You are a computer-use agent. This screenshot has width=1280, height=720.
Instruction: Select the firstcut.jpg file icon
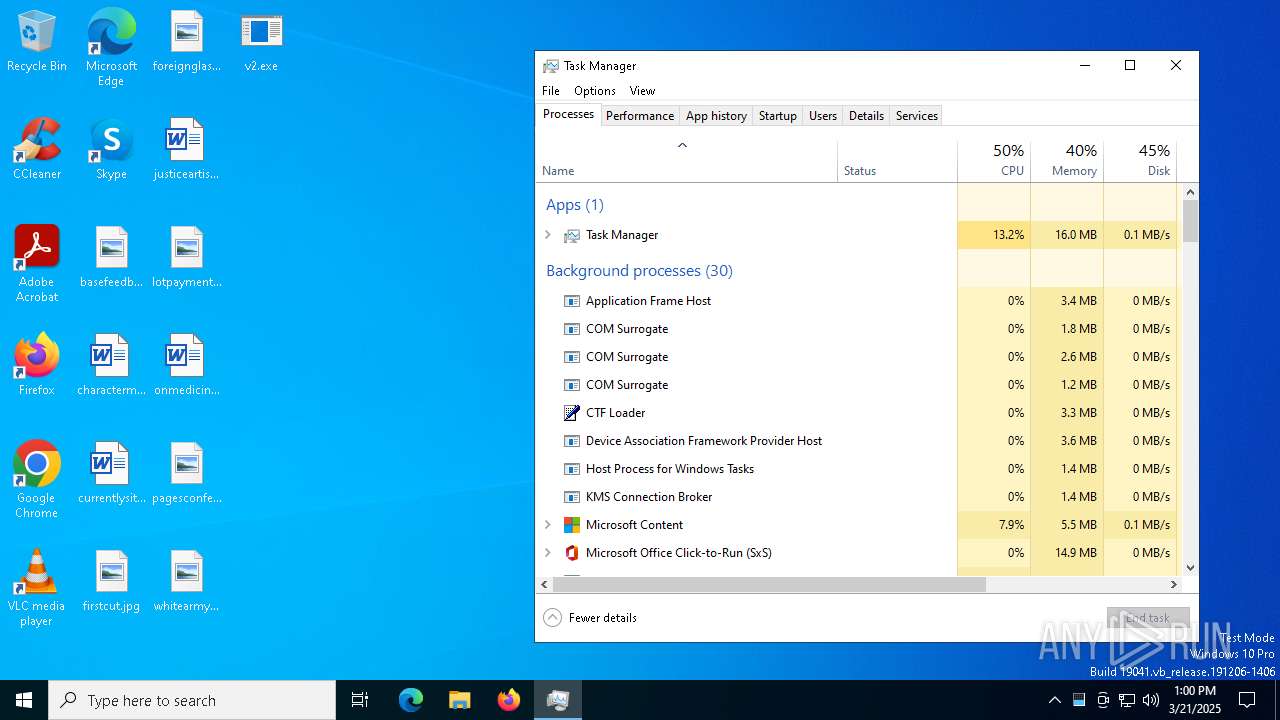pyautogui.click(x=111, y=572)
